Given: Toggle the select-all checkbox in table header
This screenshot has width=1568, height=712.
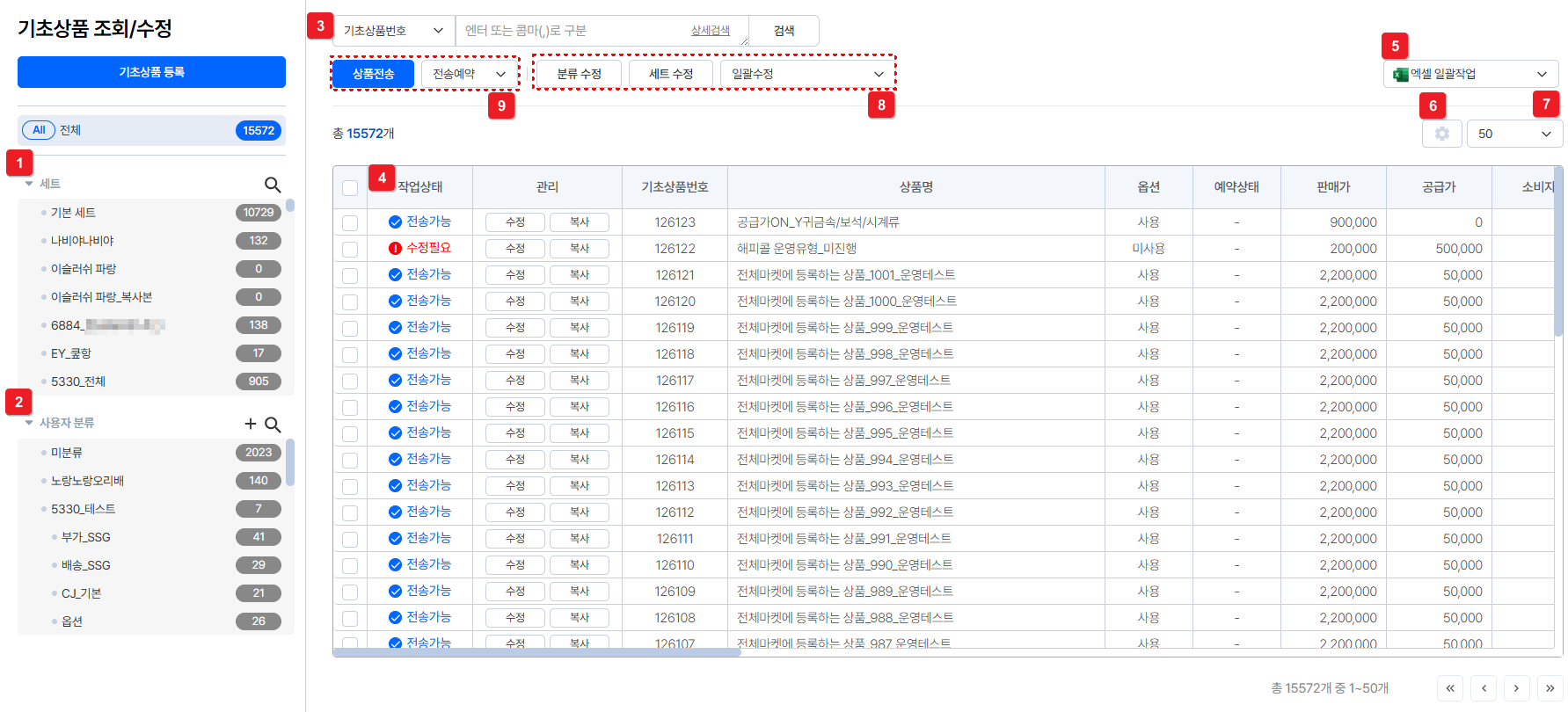Looking at the screenshot, I should (x=350, y=188).
